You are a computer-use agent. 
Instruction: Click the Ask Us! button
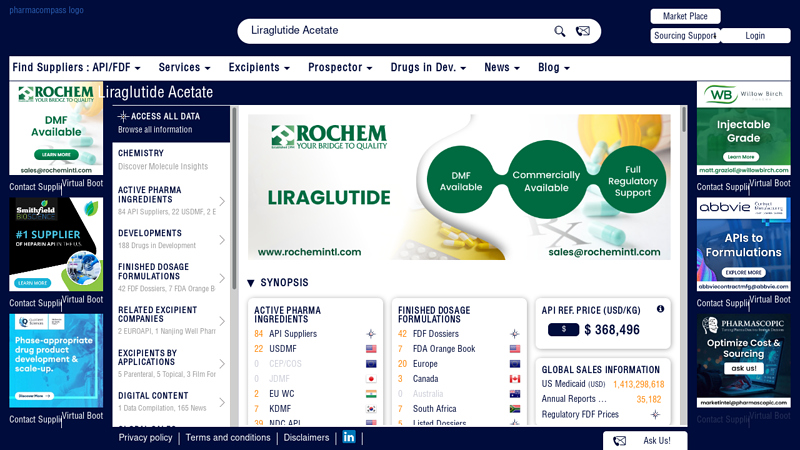[645, 441]
